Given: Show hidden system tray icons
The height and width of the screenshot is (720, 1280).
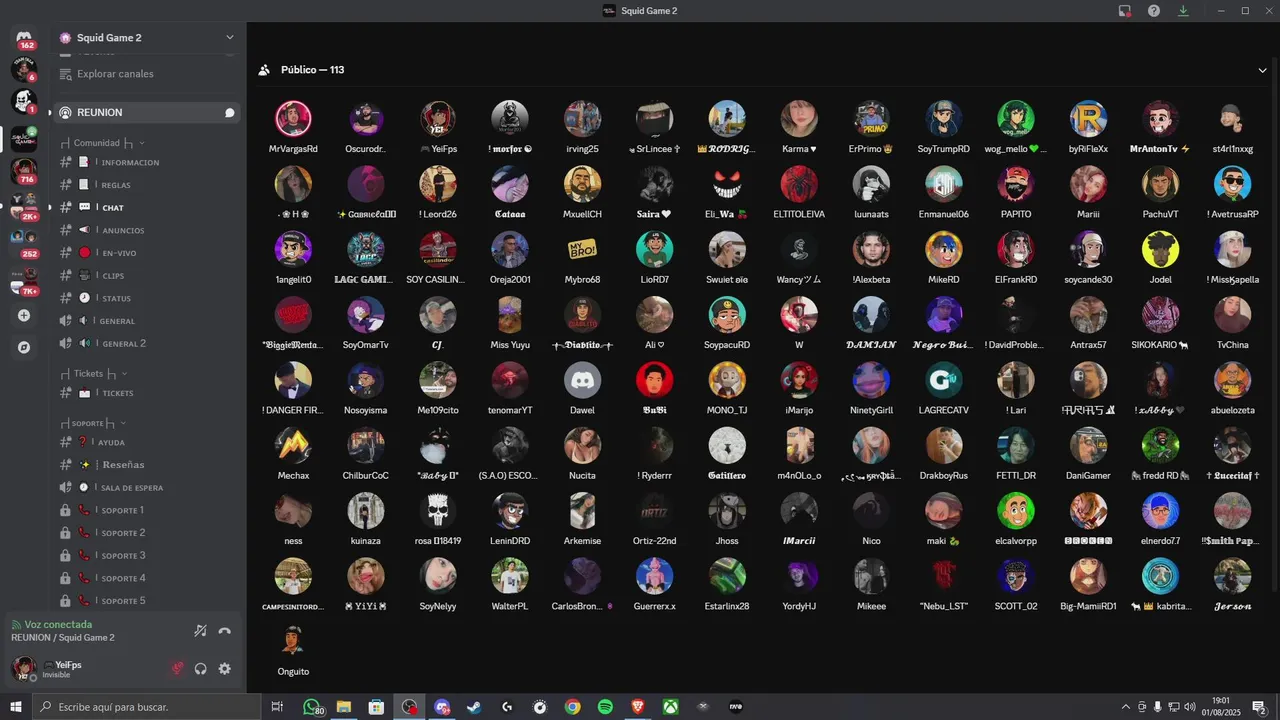Looking at the screenshot, I should click(x=1126, y=707).
